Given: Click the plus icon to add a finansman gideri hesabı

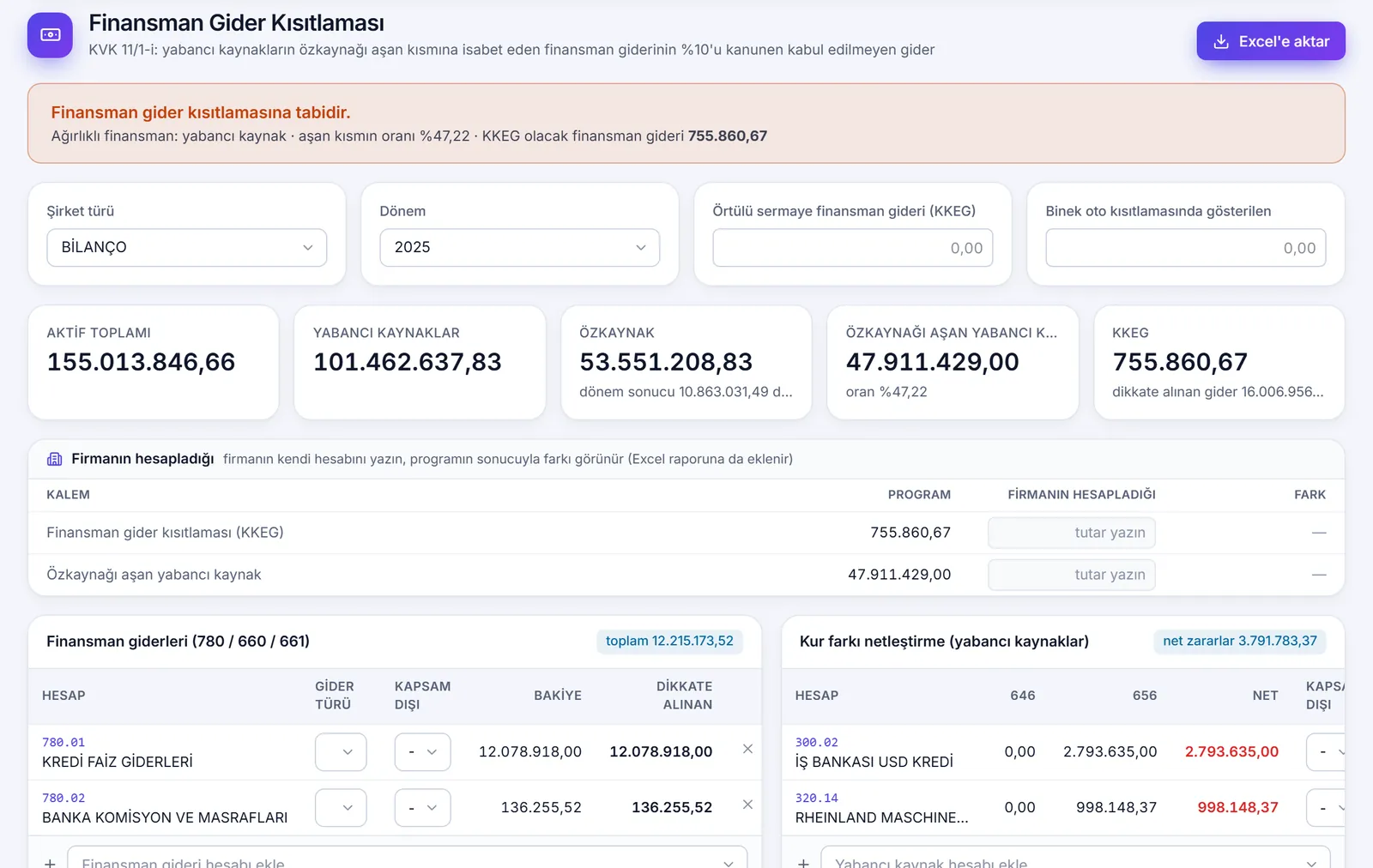Looking at the screenshot, I should tap(50, 862).
